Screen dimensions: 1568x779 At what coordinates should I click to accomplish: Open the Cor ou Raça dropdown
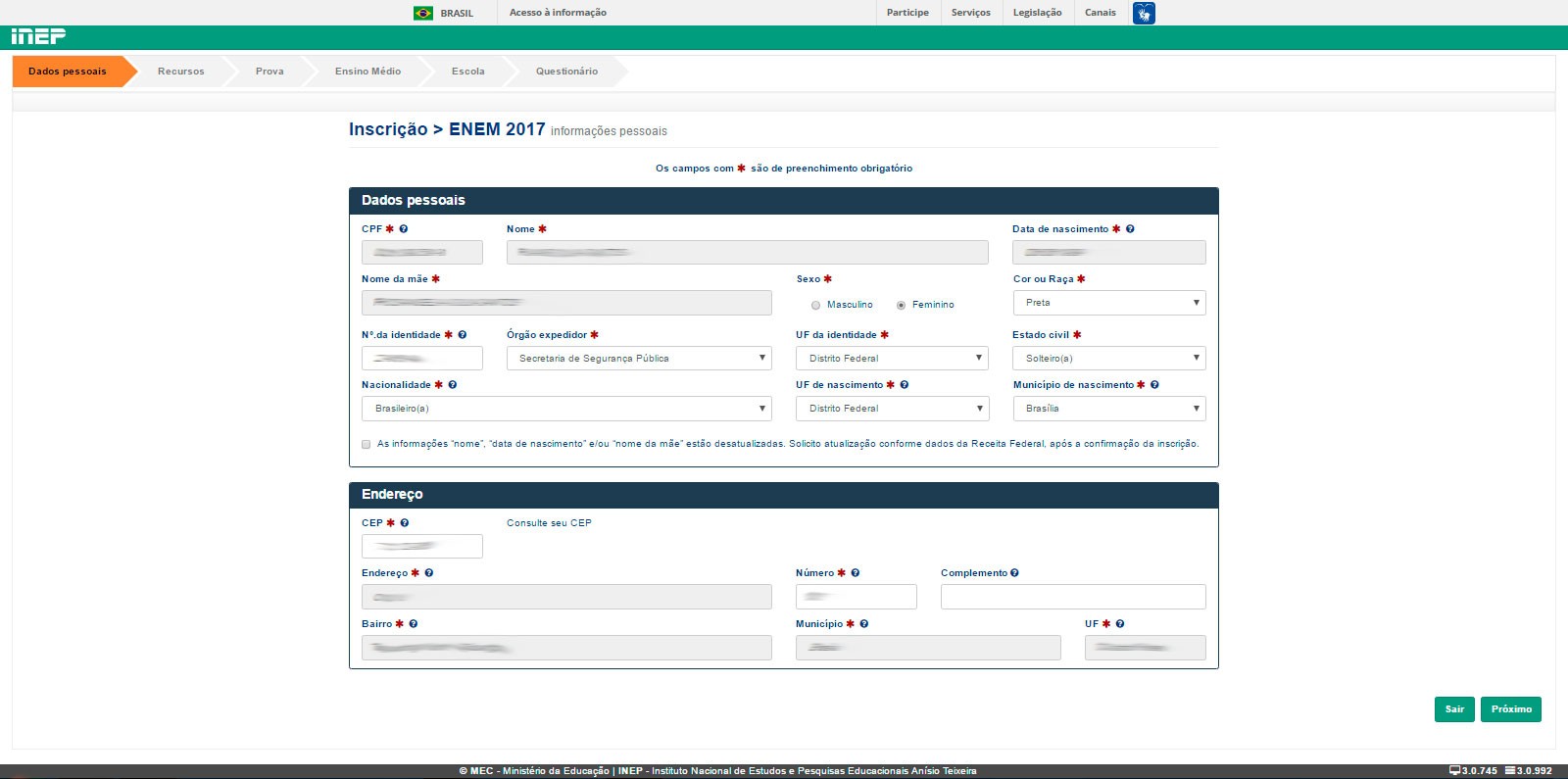1108,303
